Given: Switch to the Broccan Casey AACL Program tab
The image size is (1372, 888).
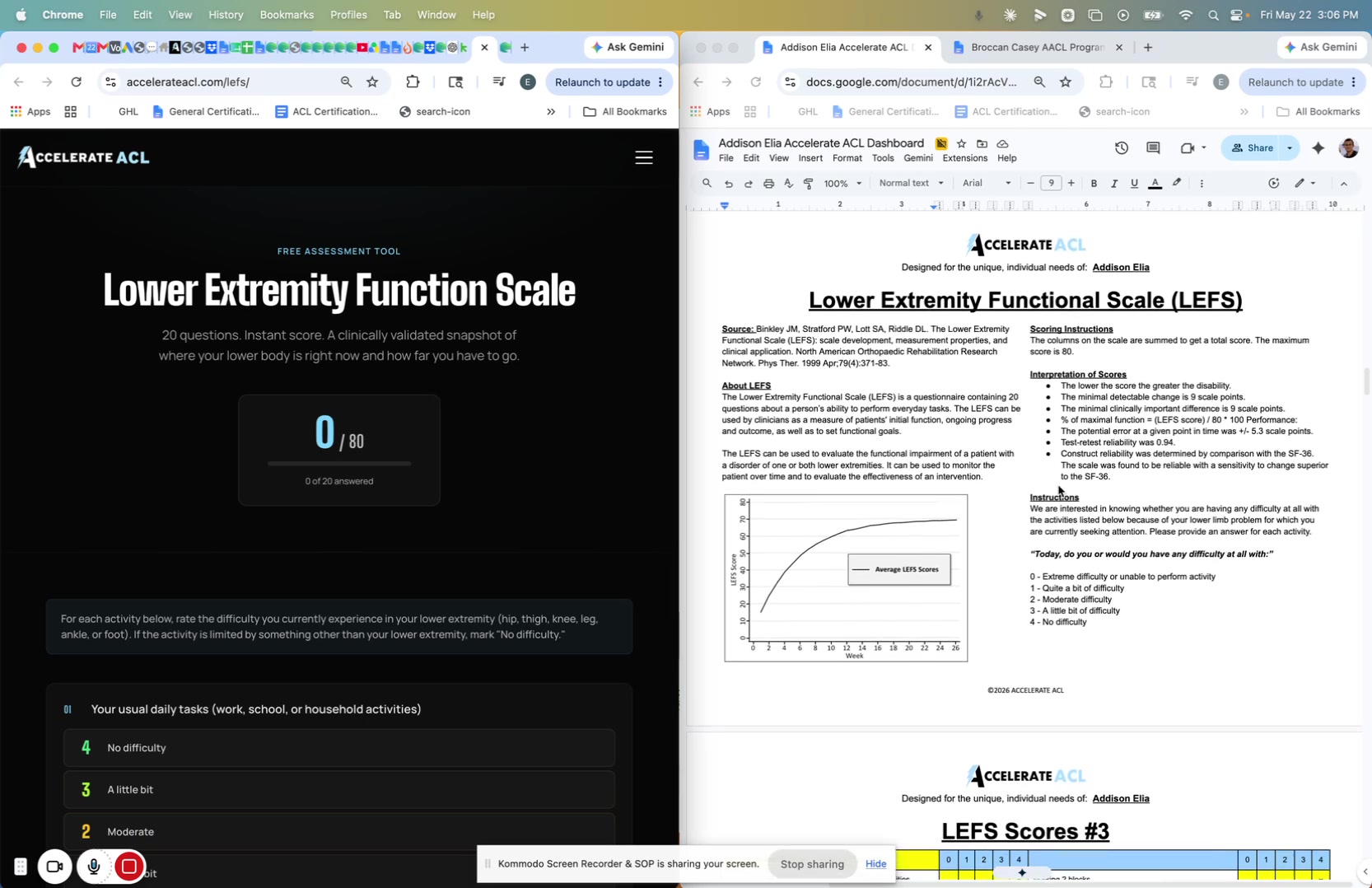Looking at the screenshot, I should coord(1037,48).
